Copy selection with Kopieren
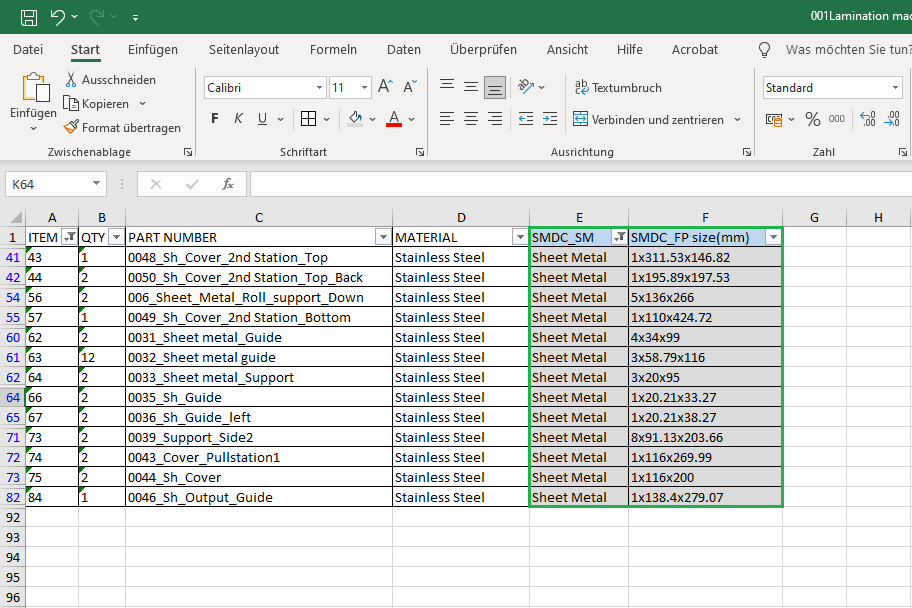The image size is (912, 608). click(97, 104)
